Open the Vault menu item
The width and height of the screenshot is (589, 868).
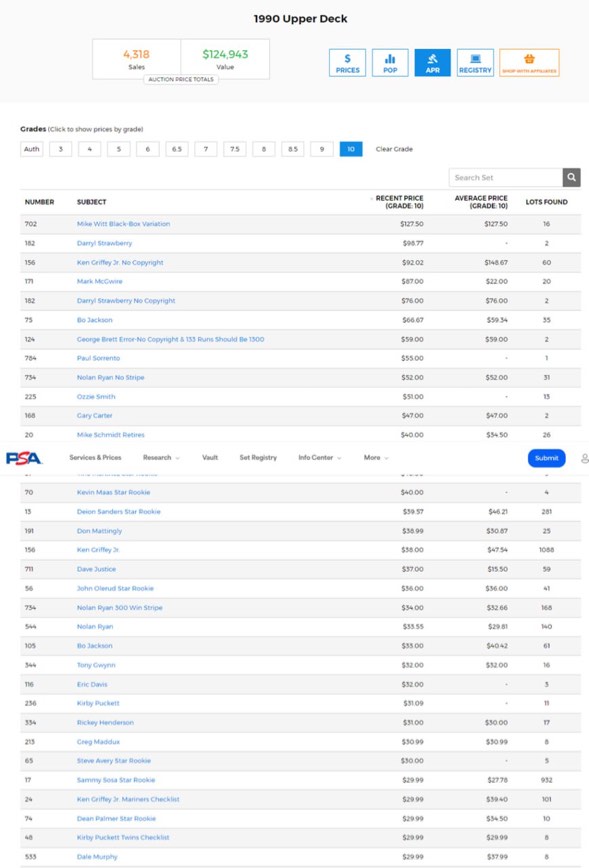point(210,458)
